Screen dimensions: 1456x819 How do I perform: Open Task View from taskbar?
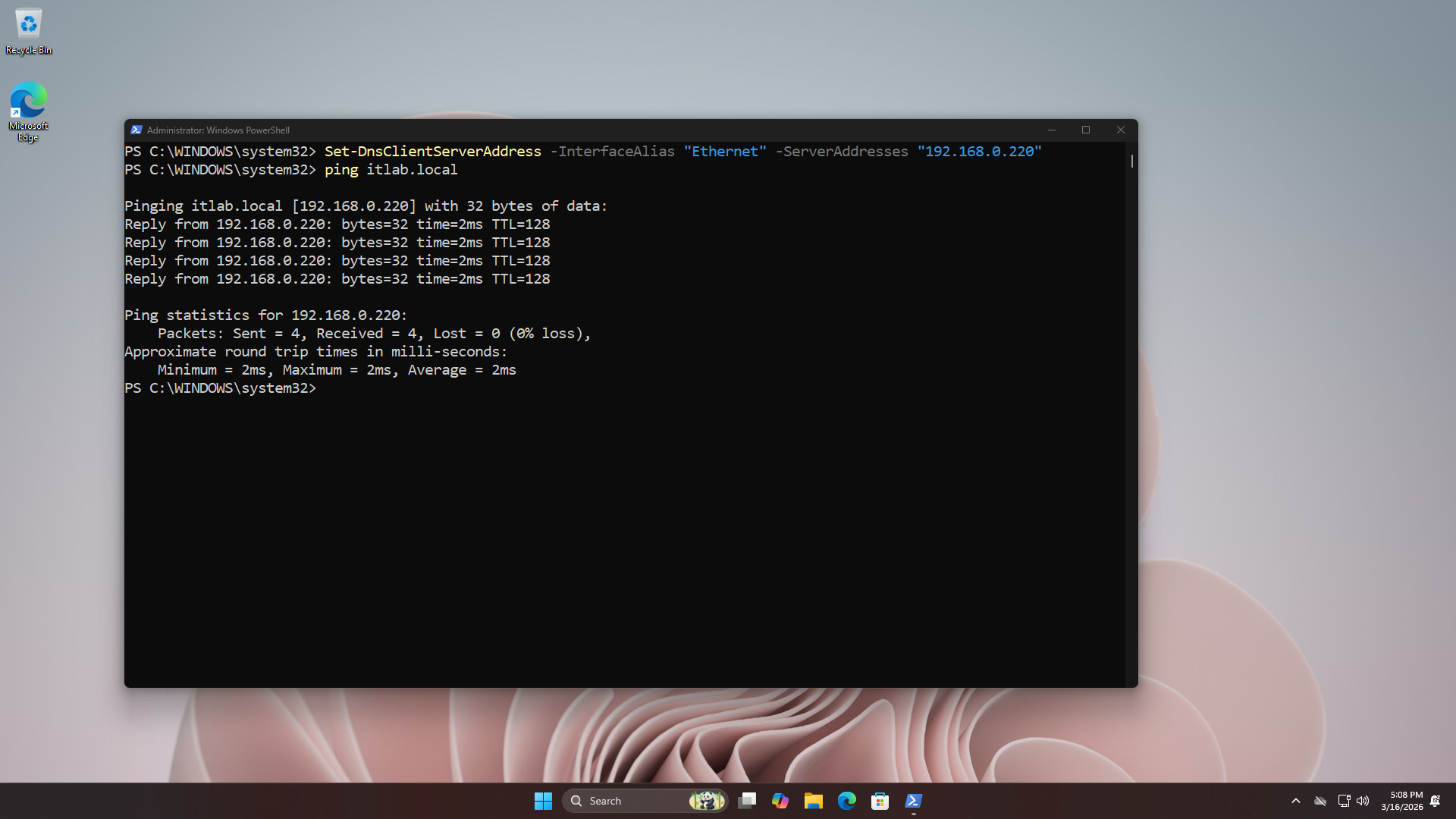(747, 801)
